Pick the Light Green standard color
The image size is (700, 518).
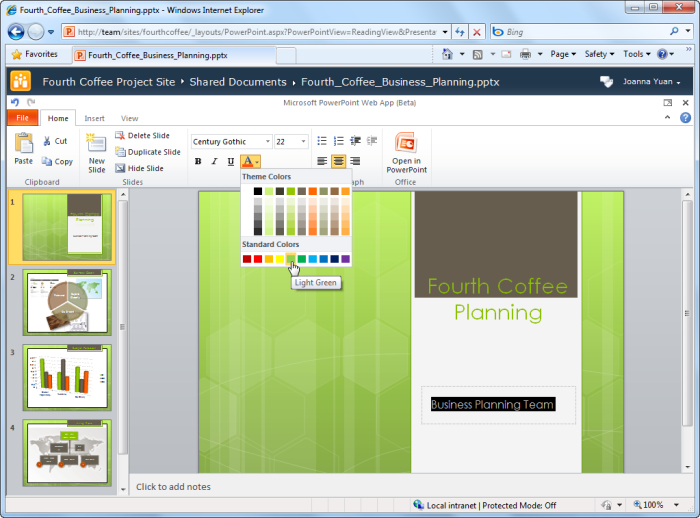[291, 259]
